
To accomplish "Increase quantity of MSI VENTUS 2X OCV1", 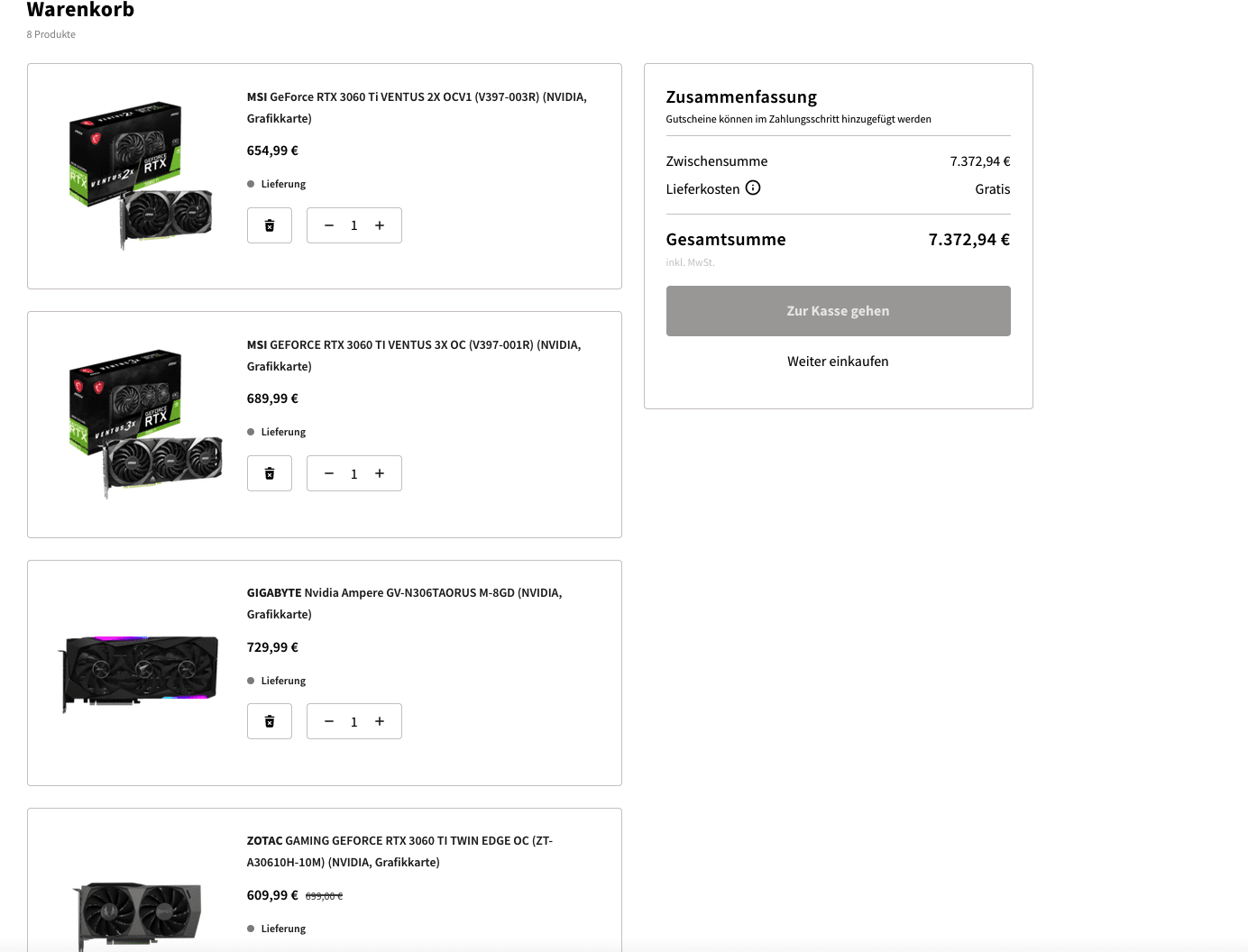I will click(x=380, y=225).
